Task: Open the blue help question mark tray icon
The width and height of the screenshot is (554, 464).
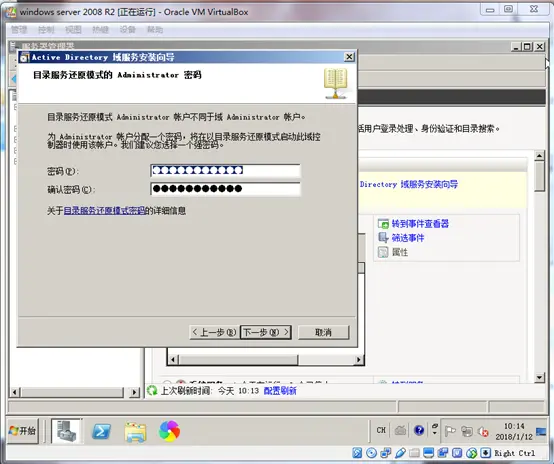Action: (x=419, y=430)
